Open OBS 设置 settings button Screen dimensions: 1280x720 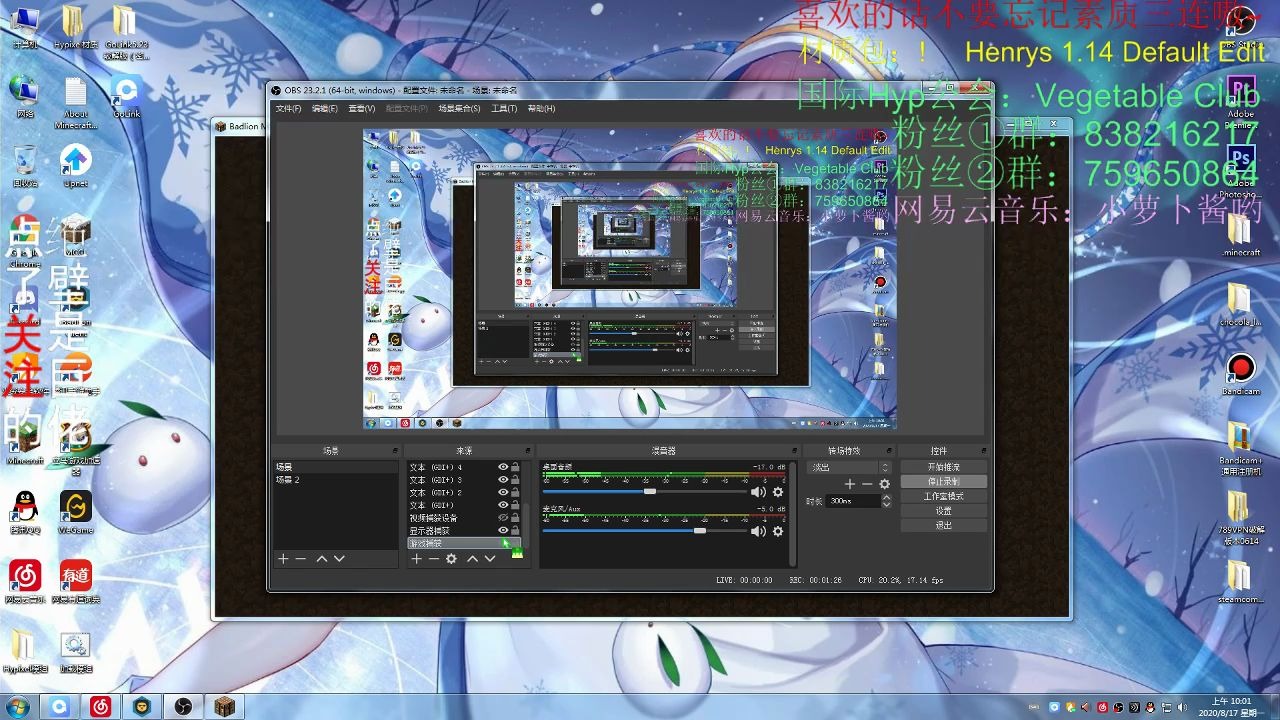coord(943,510)
